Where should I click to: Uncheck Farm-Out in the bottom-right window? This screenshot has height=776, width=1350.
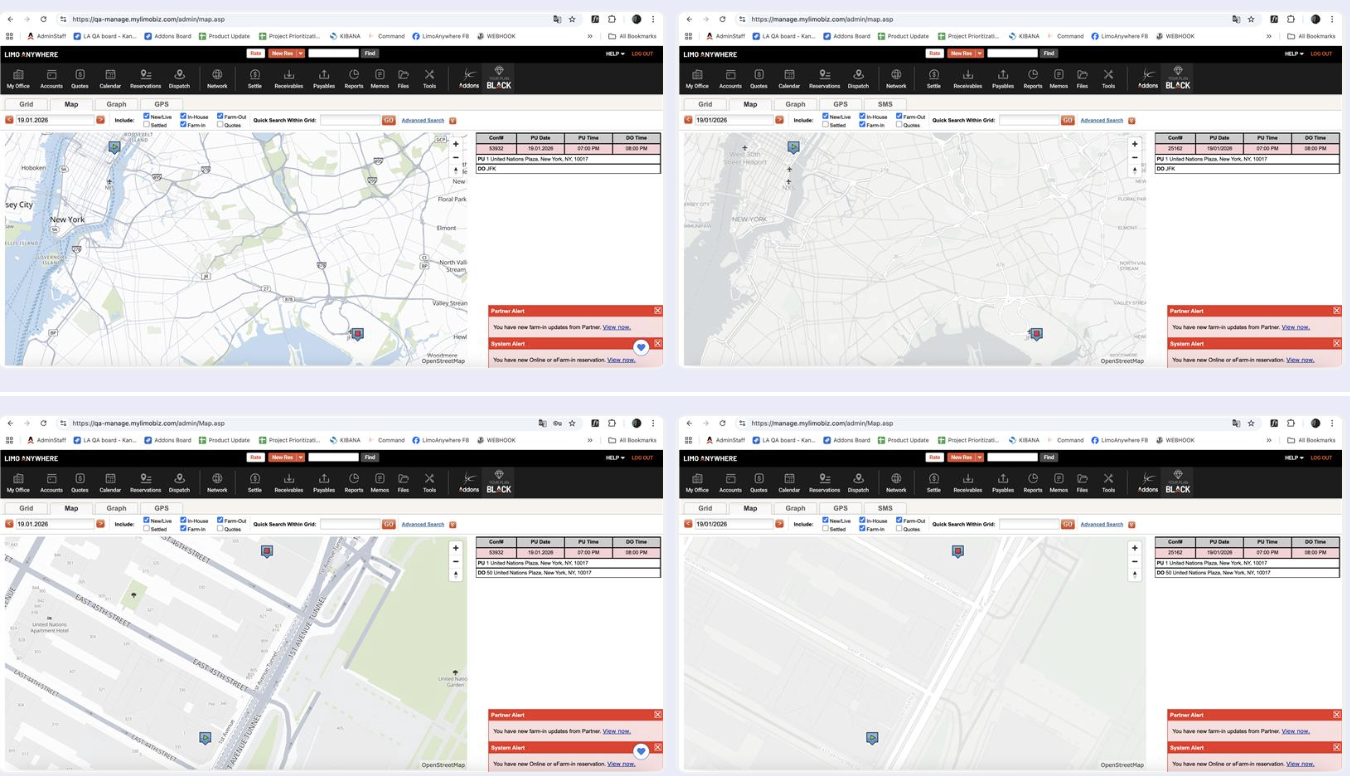(x=899, y=520)
